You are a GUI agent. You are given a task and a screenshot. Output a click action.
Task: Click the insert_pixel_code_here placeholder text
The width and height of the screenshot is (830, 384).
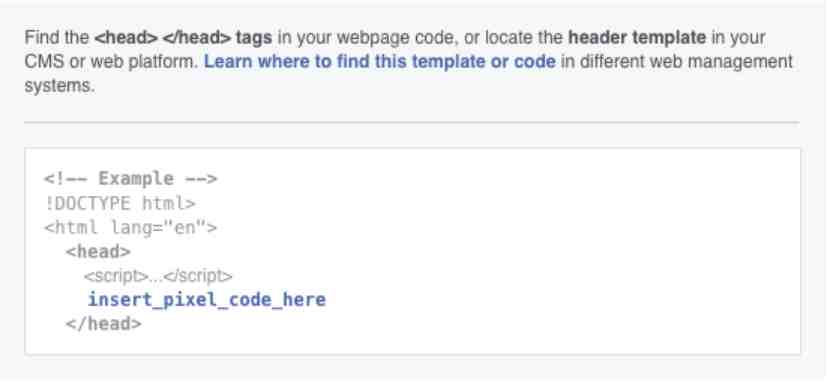[206, 299]
